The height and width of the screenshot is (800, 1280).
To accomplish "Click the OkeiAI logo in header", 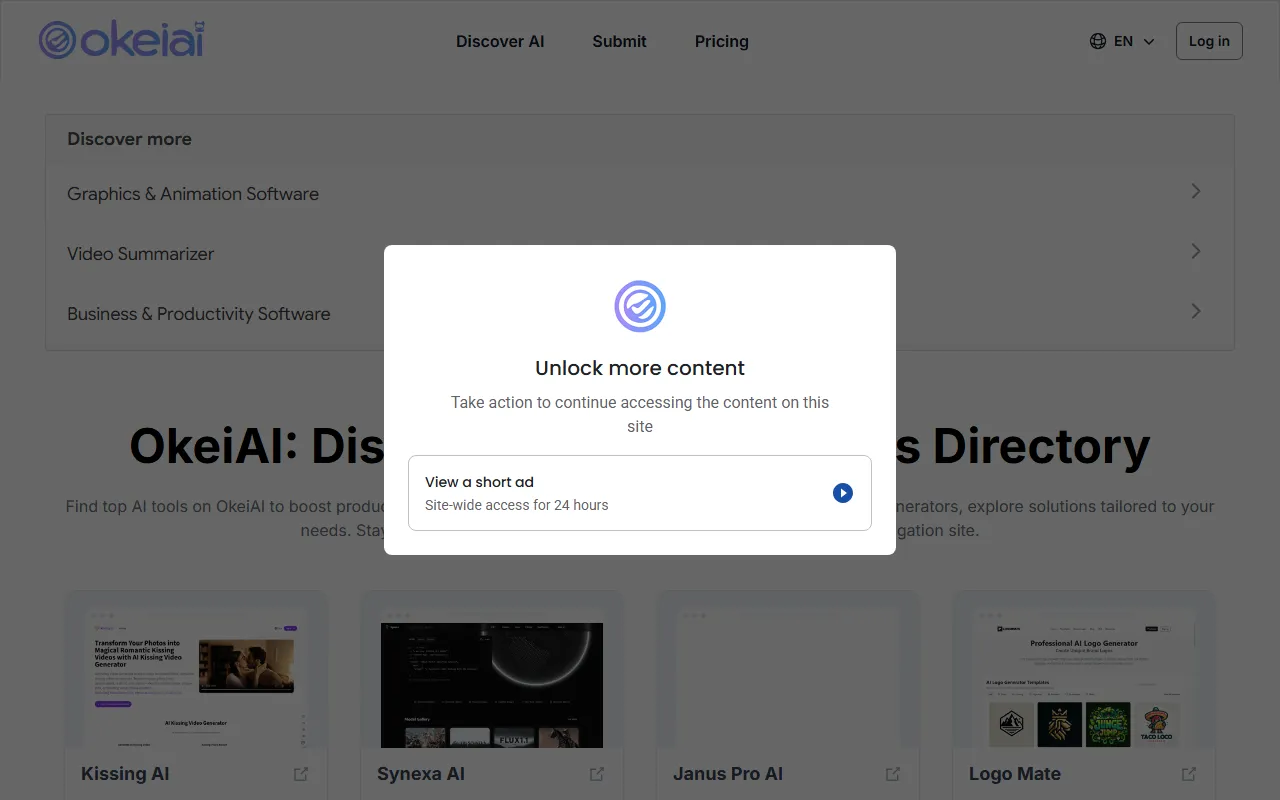I will pyautogui.click(x=122, y=41).
